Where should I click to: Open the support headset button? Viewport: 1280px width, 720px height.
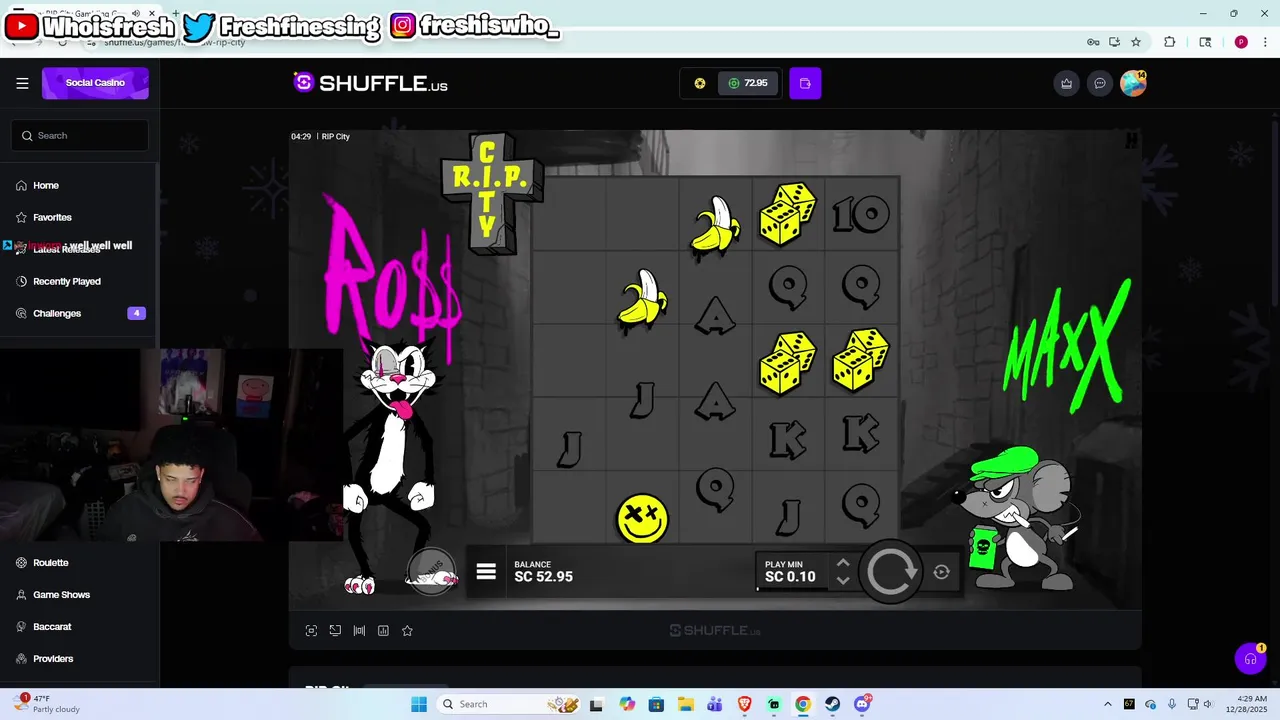(x=1250, y=659)
